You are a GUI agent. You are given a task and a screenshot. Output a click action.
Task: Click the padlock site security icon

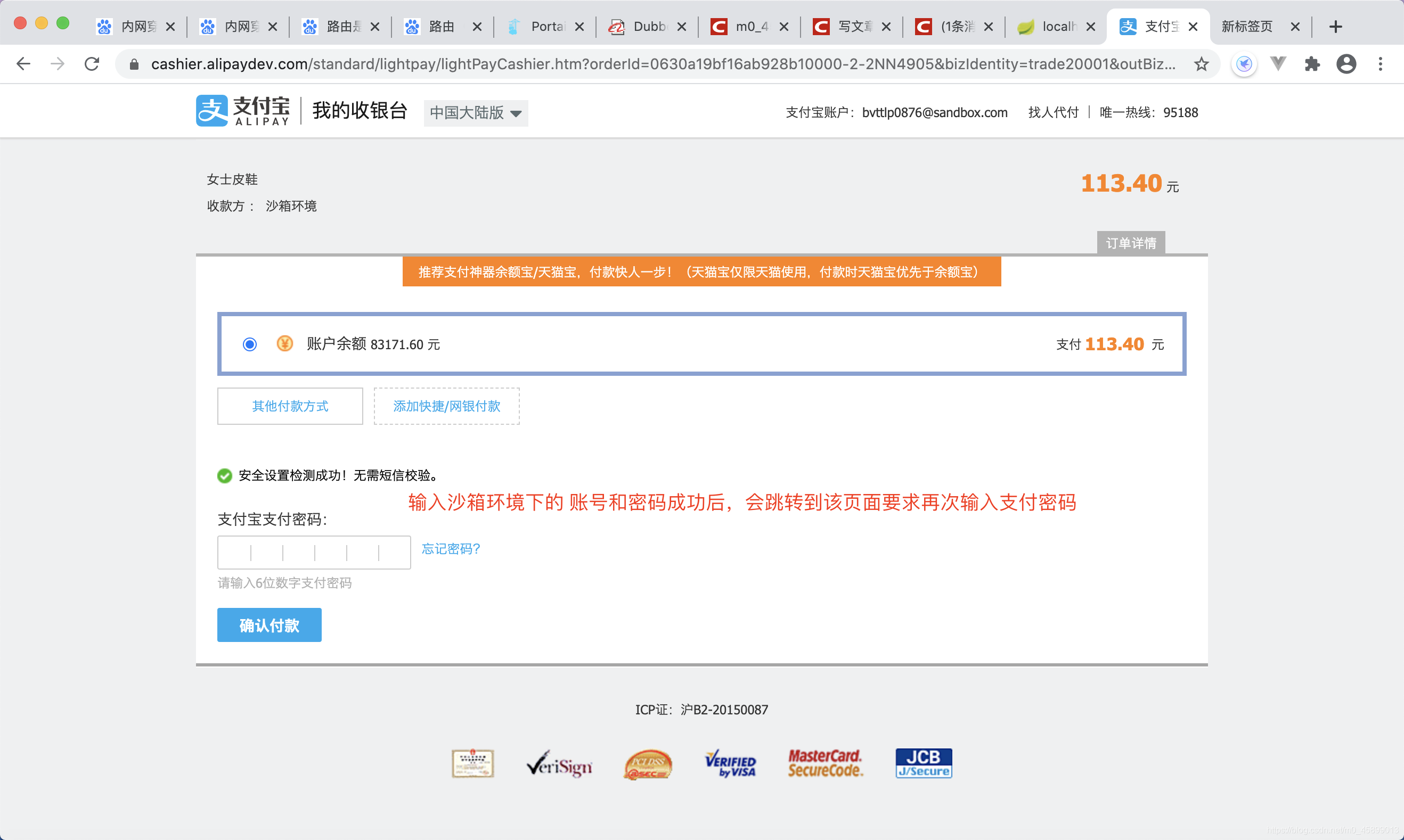tap(134, 64)
